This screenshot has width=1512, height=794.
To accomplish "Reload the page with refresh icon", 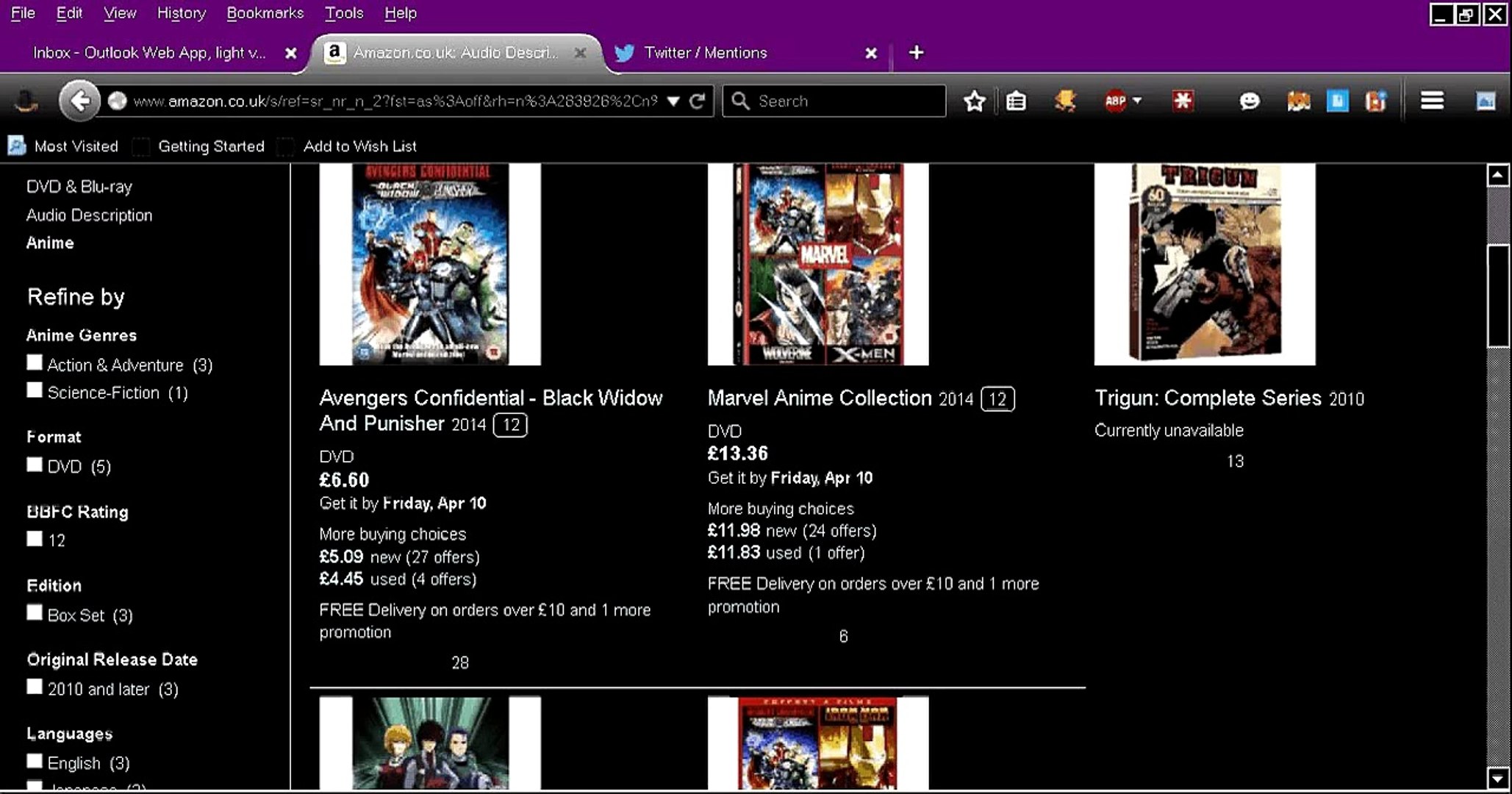I will point(698,101).
